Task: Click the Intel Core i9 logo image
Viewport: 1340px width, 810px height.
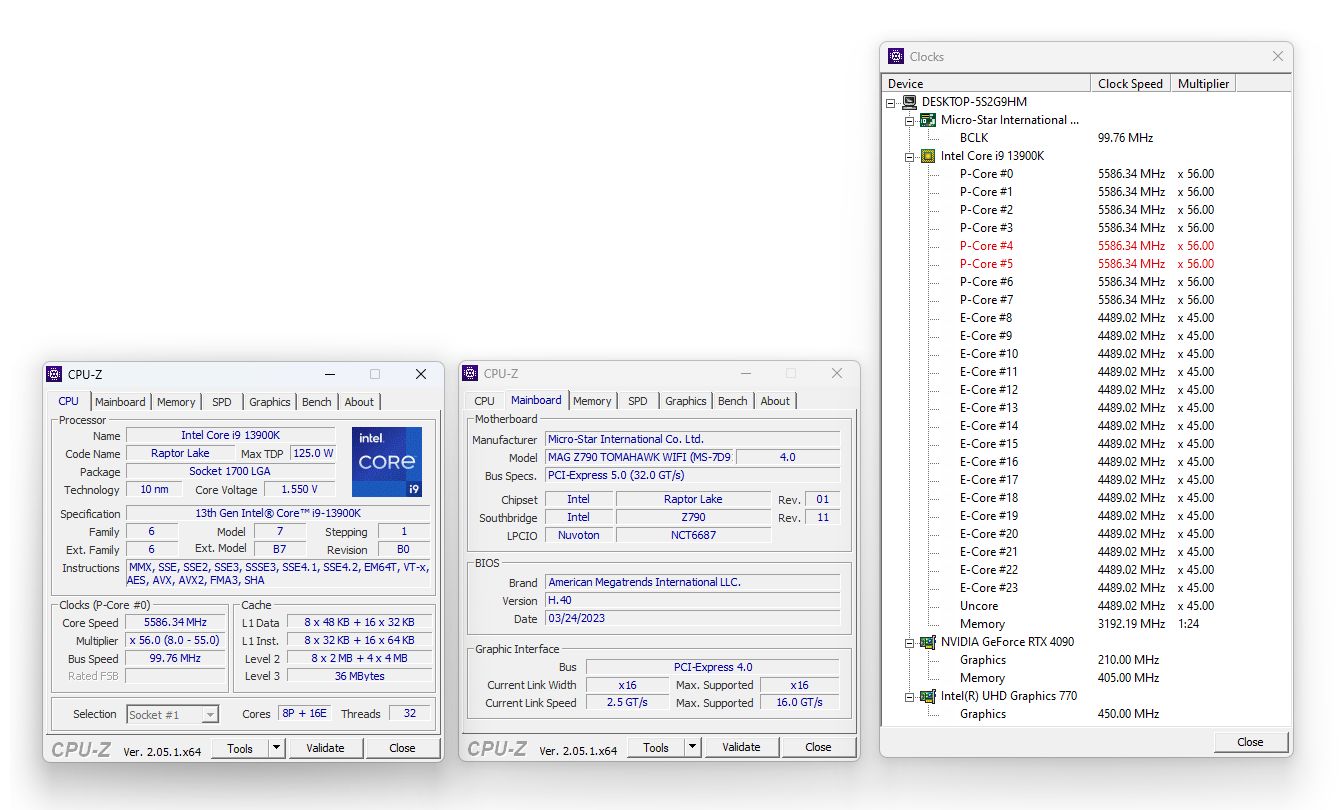Action: click(387, 462)
